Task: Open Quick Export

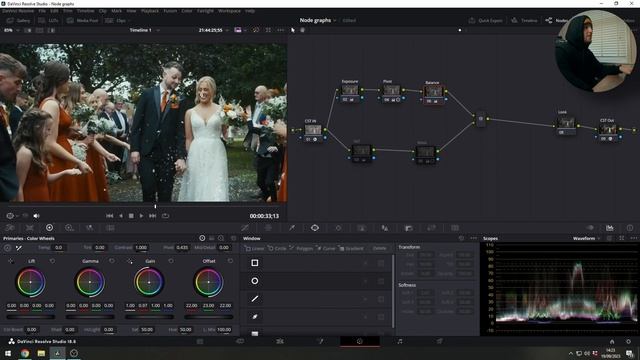Action: point(486,20)
